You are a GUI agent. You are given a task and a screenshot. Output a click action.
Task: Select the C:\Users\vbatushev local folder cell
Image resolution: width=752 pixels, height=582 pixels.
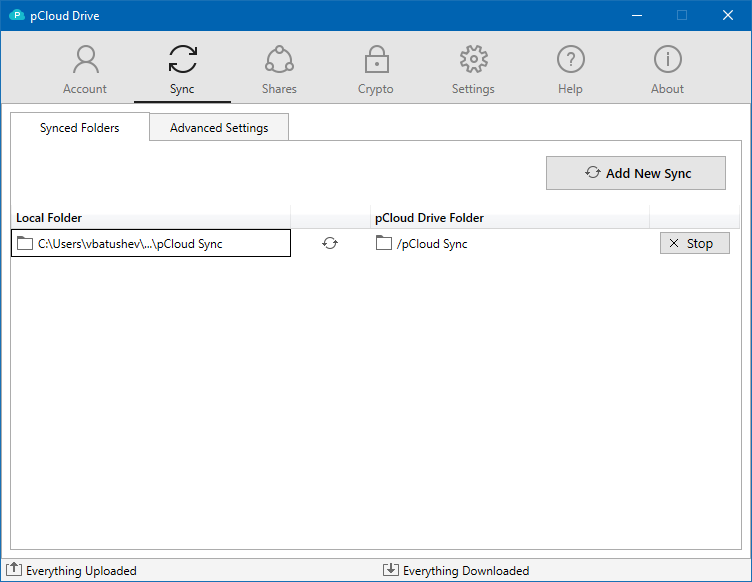(x=151, y=243)
